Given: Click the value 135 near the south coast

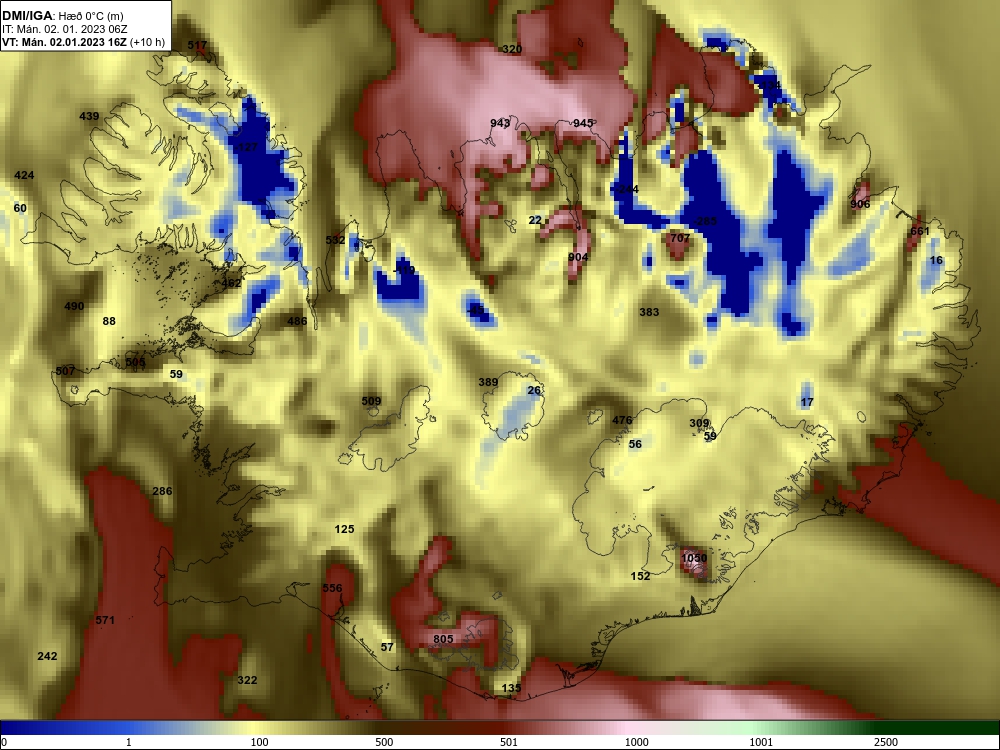Looking at the screenshot, I should pyautogui.click(x=511, y=688).
